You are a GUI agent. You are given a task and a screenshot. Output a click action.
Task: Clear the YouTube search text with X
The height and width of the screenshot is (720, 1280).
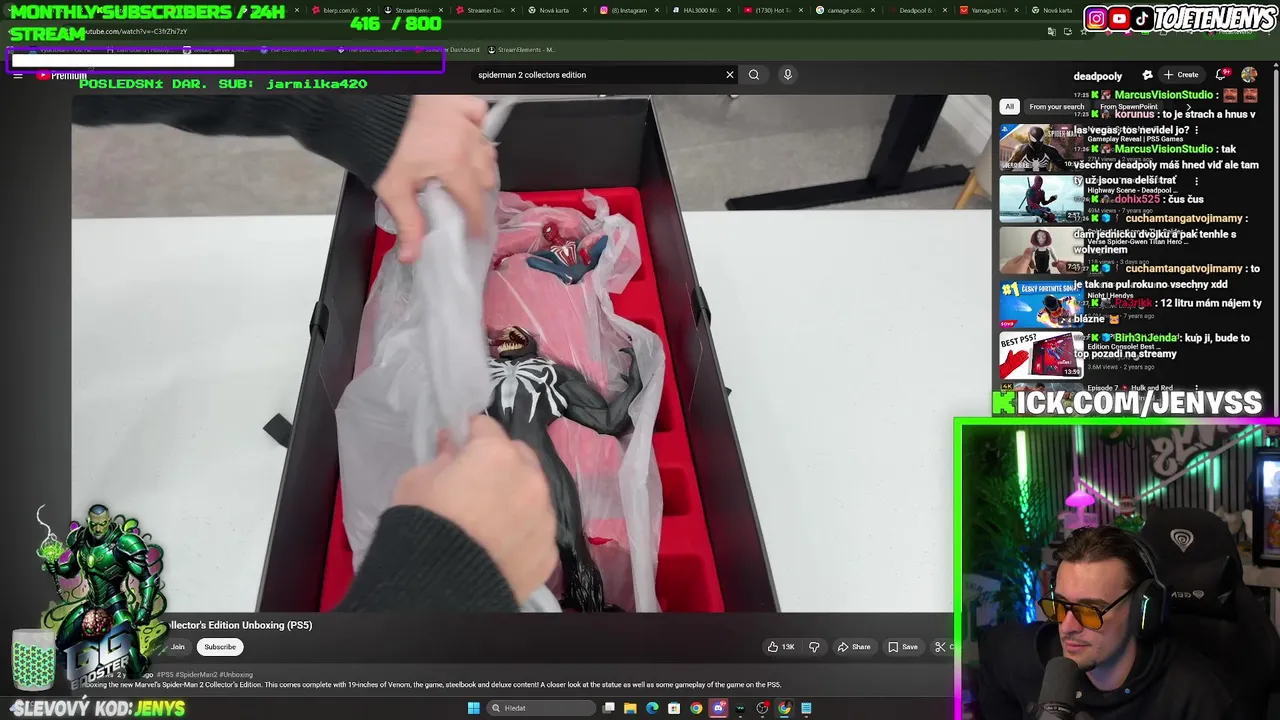(730, 75)
